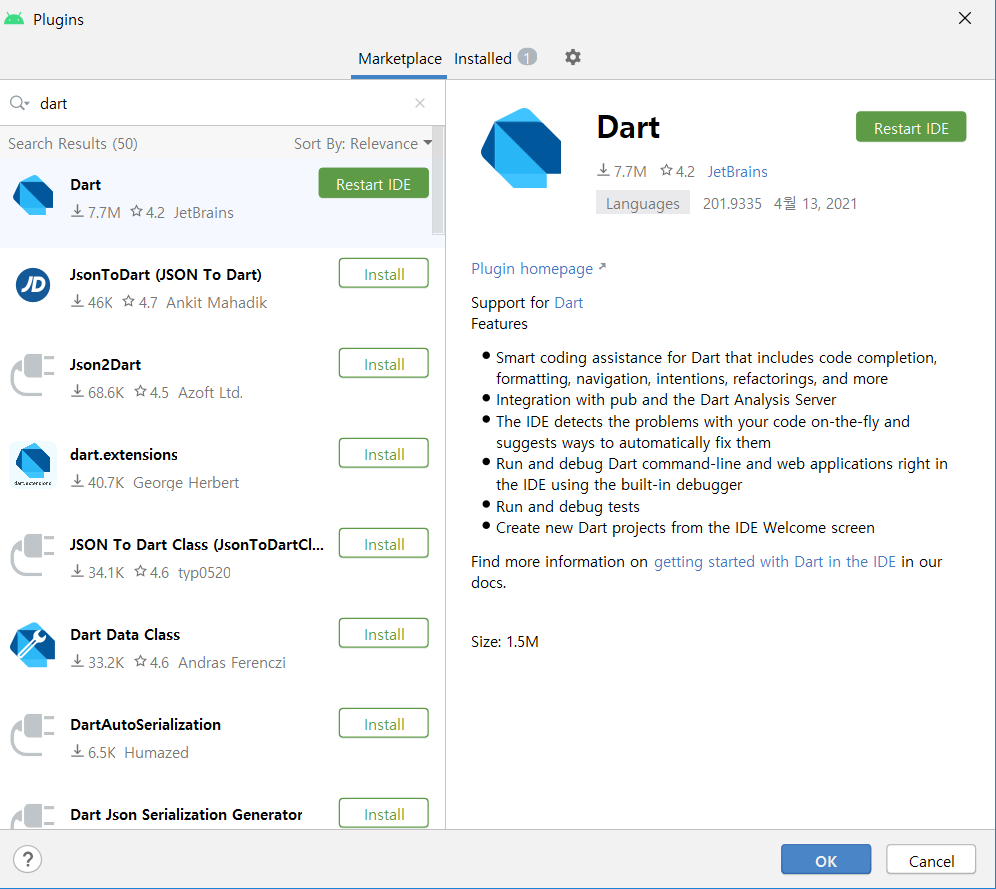Install the Dart Data Class plugin
Image resolution: width=996 pixels, height=889 pixels.
(x=384, y=634)
